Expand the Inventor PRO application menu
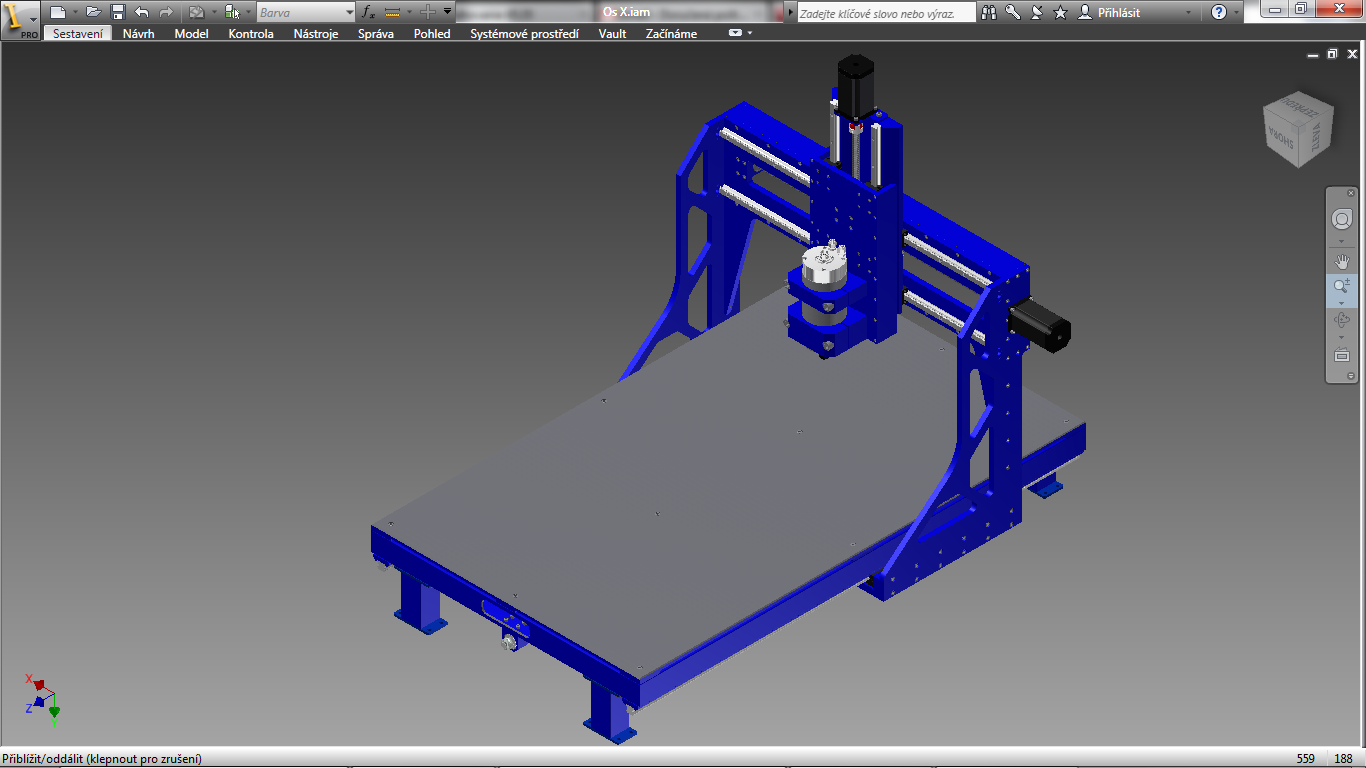Screen dimensions: 1366x768 tap(20, 18)
